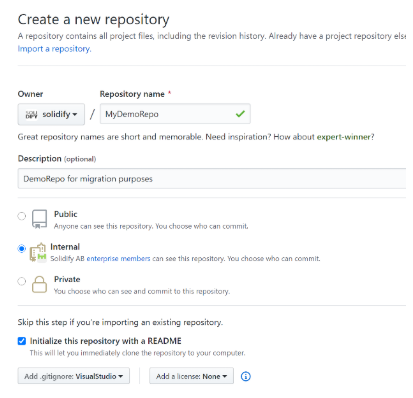Click the enterprise members link

(118, 258)
